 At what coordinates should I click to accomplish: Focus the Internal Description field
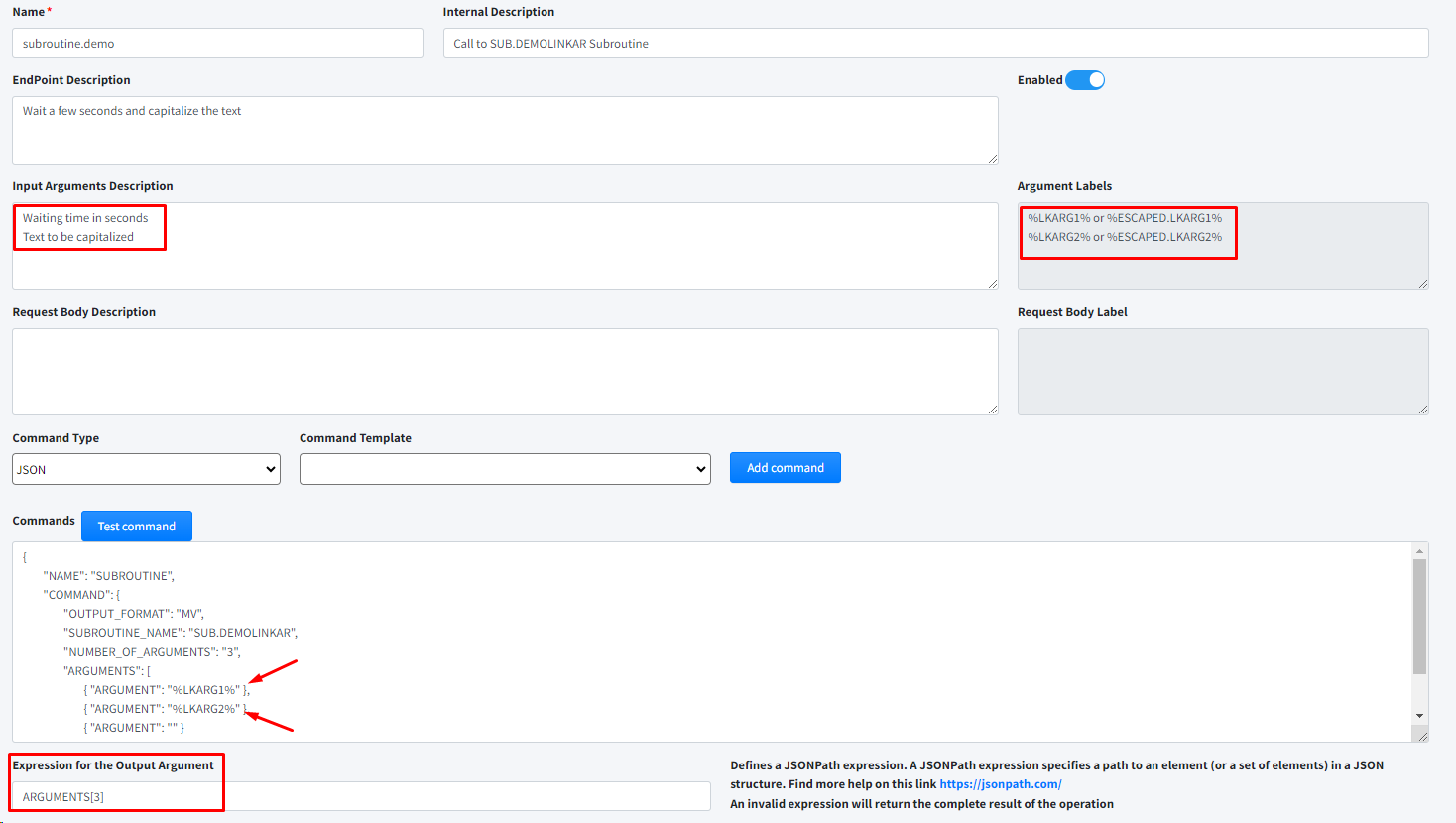point(934,43)
